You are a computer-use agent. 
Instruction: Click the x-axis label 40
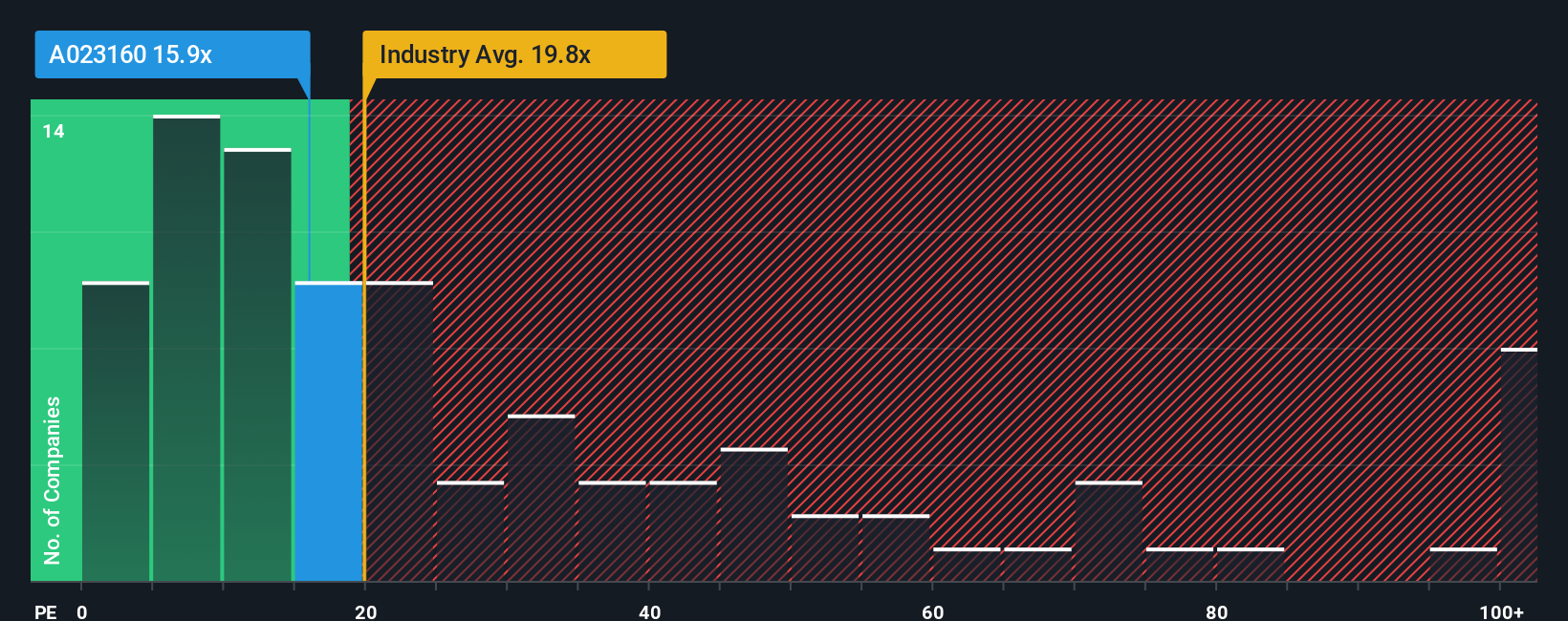coord(649,611)
